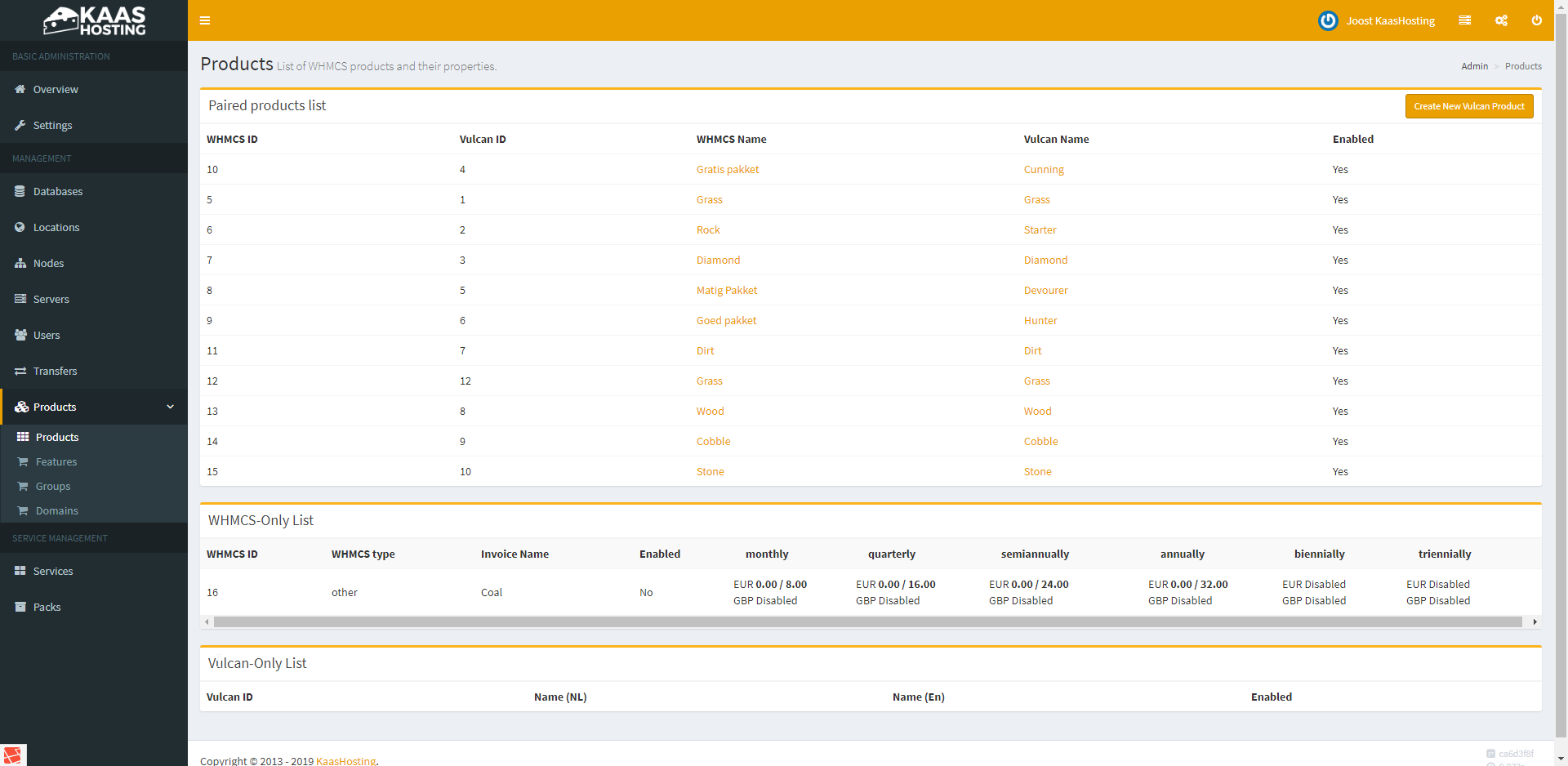This screenshot has height=766, width=1568.
Task: Click the debug bar icon bottom-left
Action: pos(13,755)
